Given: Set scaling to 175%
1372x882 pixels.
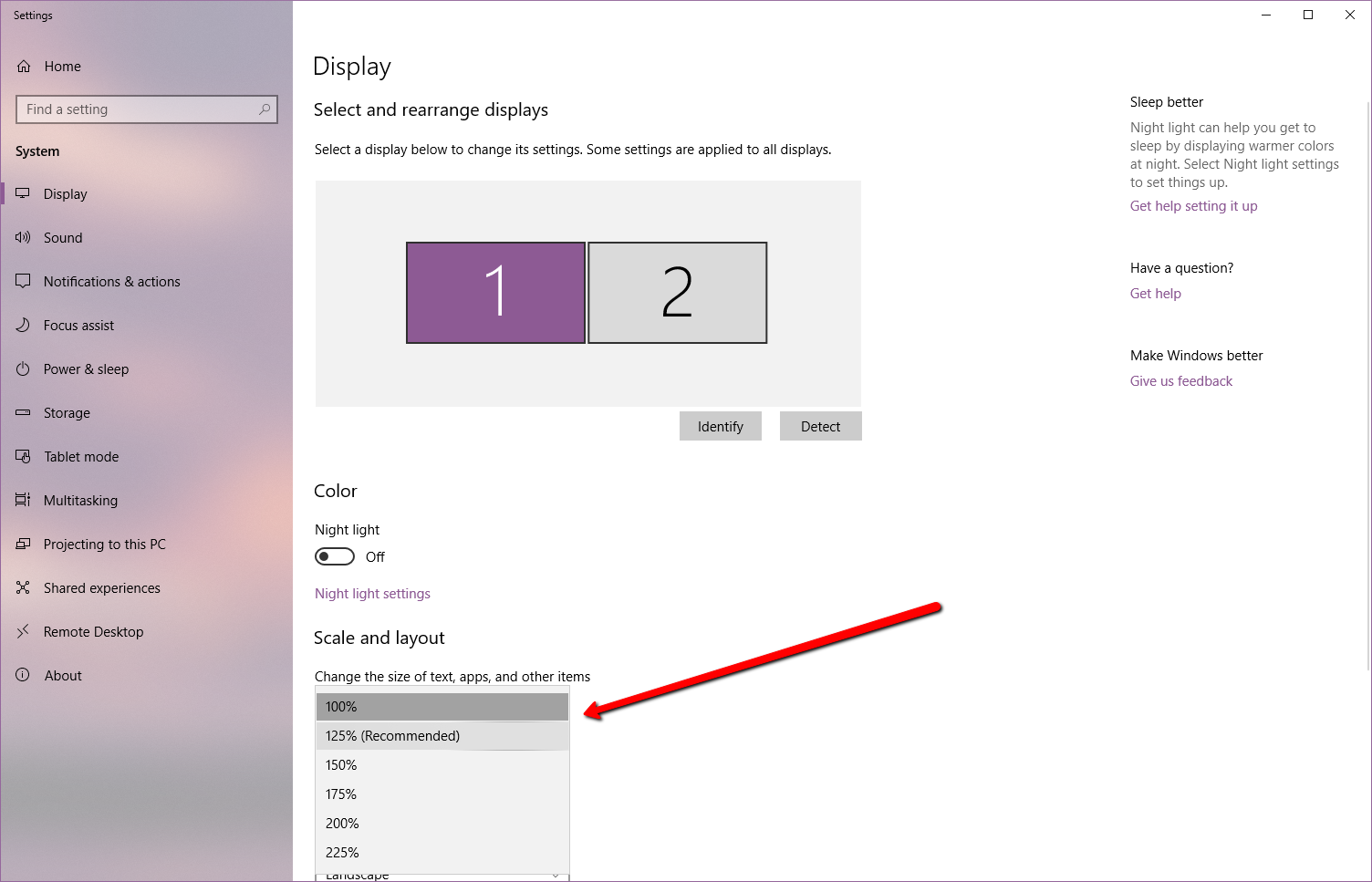Looking at the screenshot, I should [442, 794].
